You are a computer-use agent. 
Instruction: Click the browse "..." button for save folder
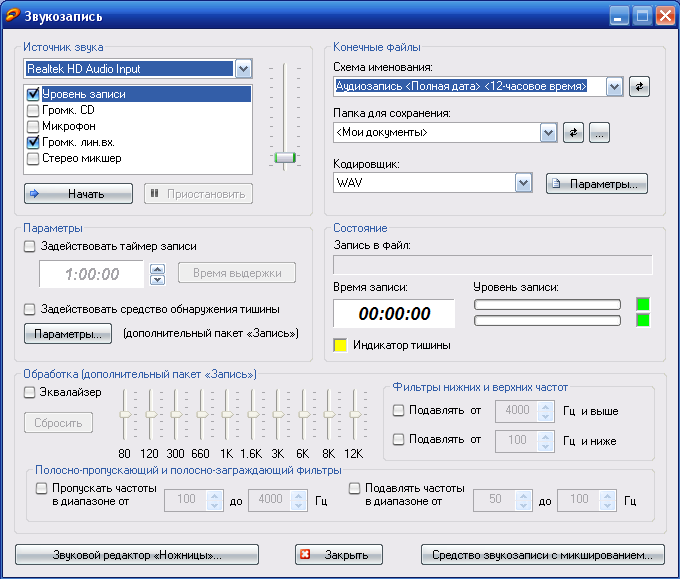[600, 132]
